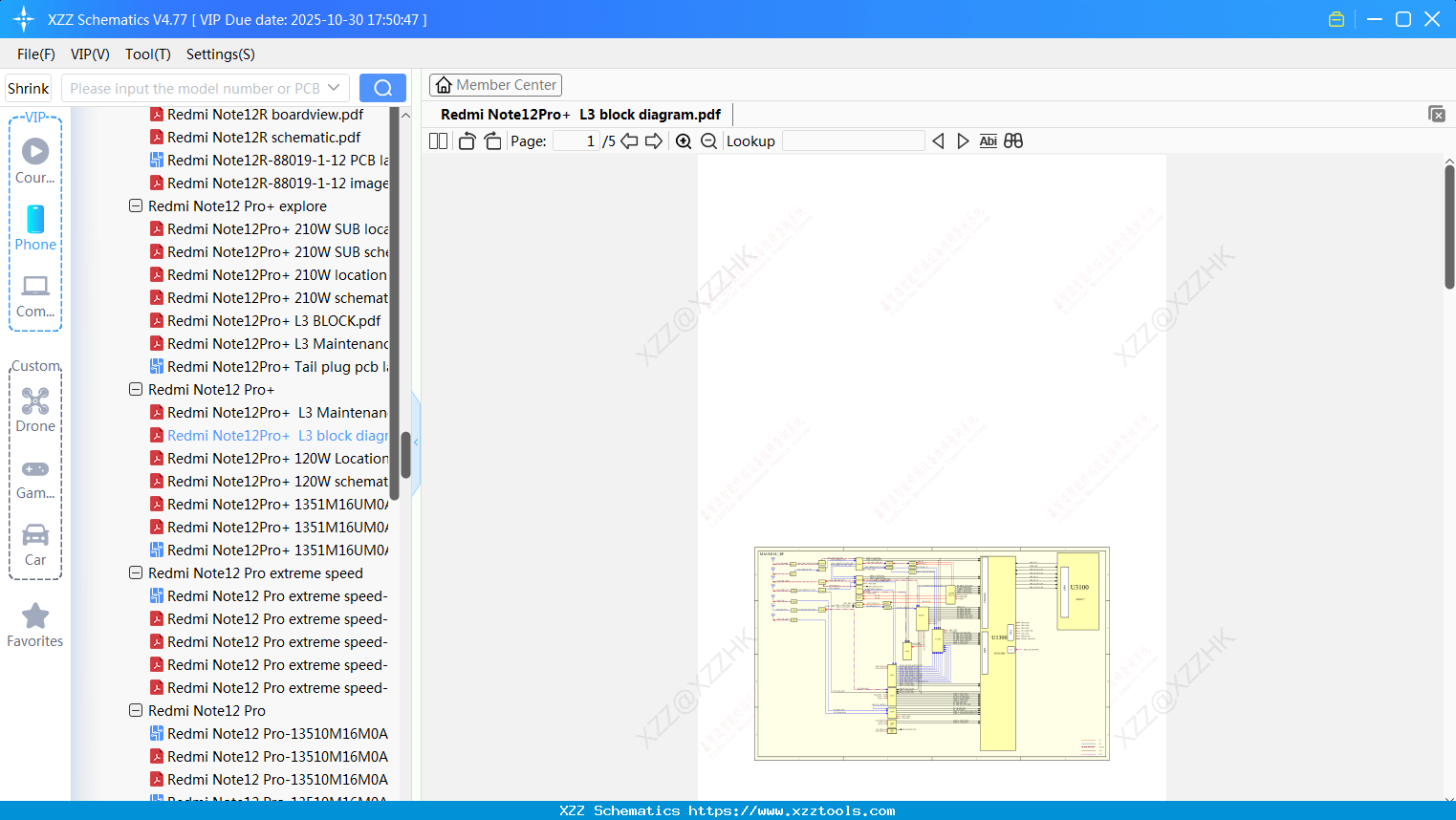Open the search type dropdown in search bar
Screen dimensions: 1456x820
point(336,87)
